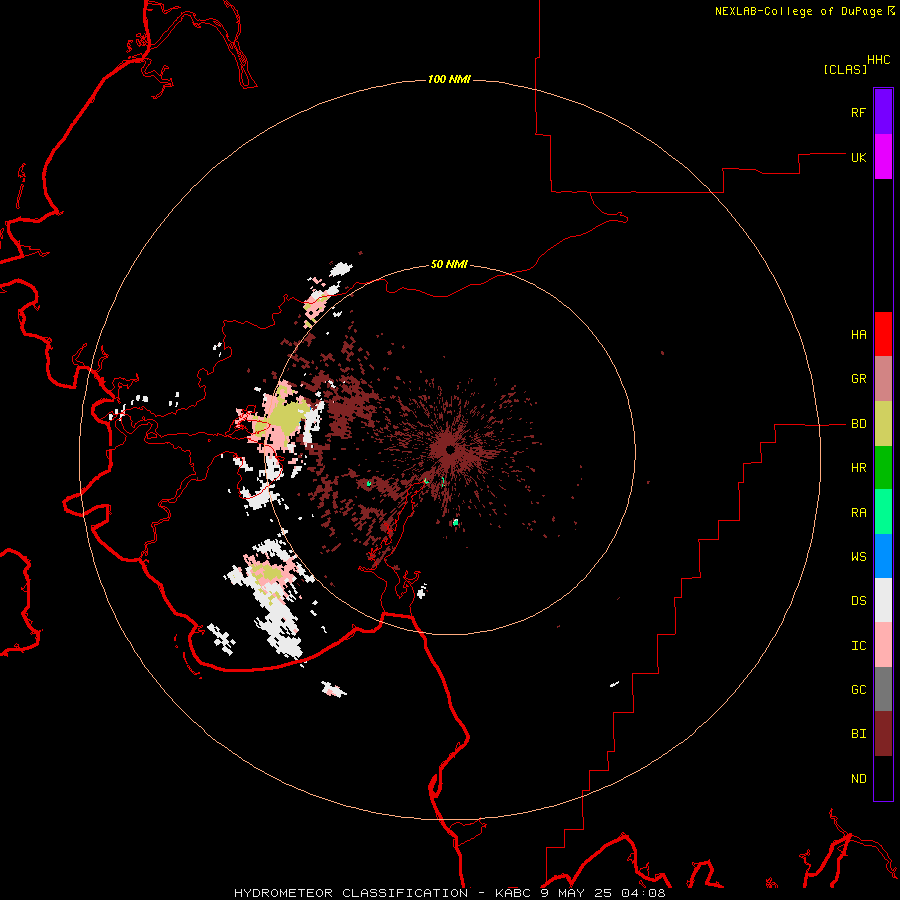Click the "HYDROMETEOR CLASSIFICATION" title text
Image resolution: width=900 pixels, height=900 pixels.
coord(351,893)
